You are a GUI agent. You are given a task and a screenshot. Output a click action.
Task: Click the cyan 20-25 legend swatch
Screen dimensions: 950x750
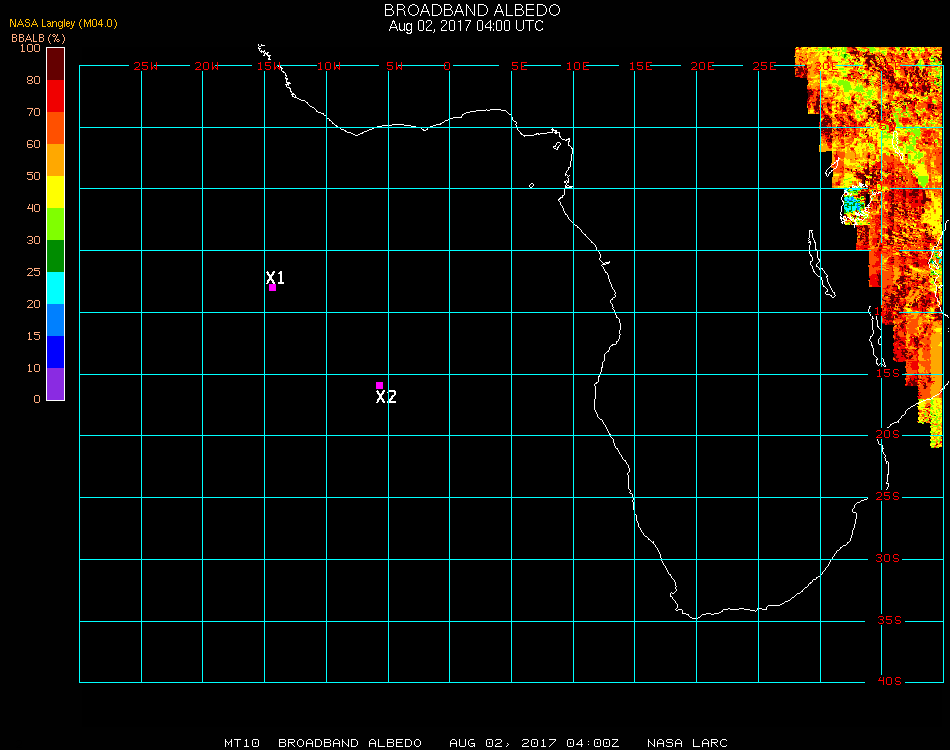click(x=56, y=288)
